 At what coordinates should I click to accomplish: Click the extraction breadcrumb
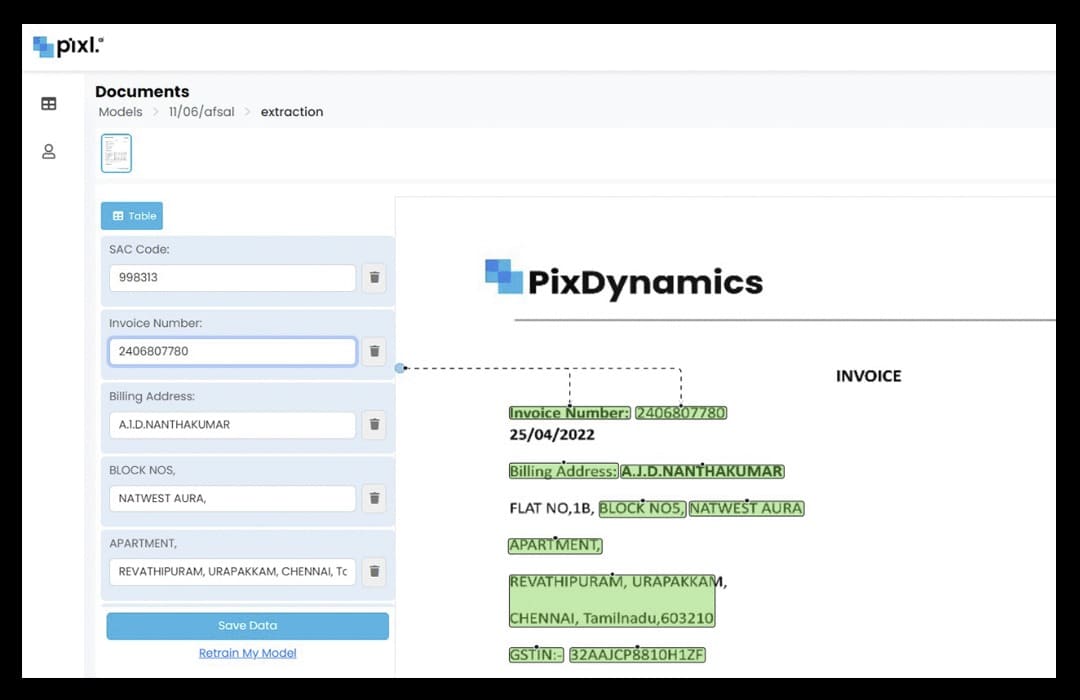pyautogui.click(x=292, y=112)
